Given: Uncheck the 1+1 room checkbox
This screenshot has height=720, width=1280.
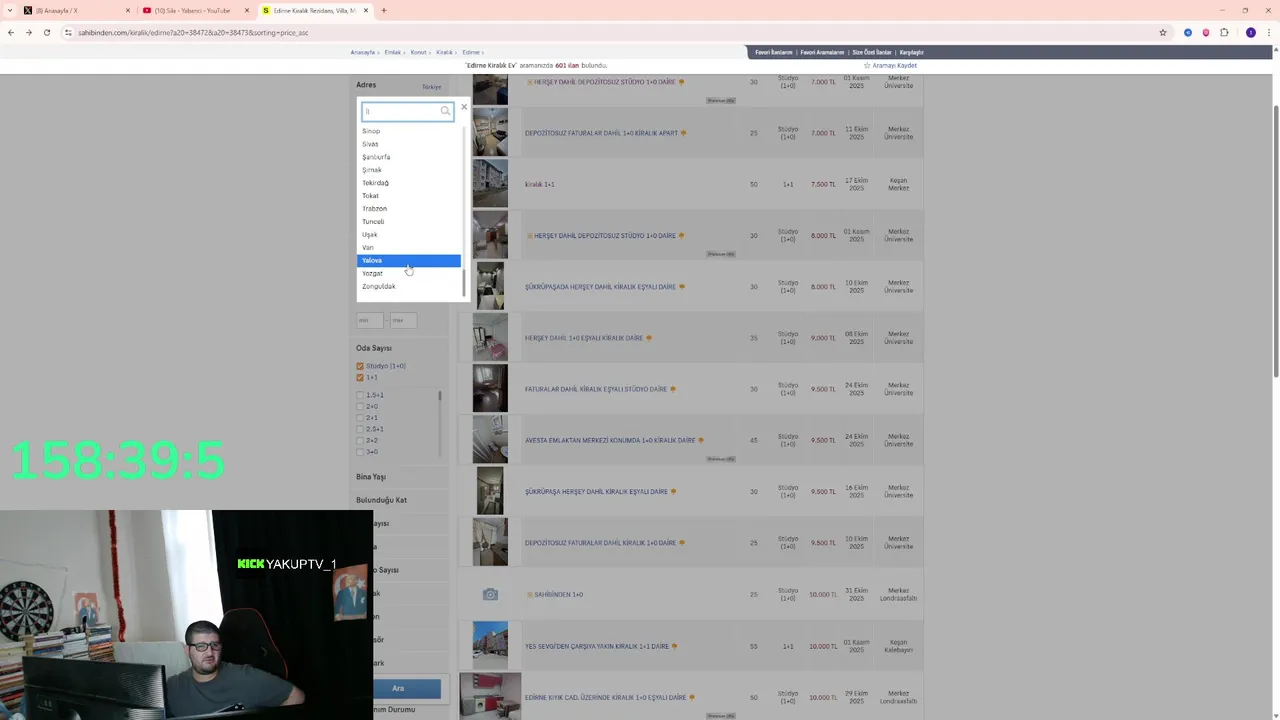Looking at the screenshot, I should (x=360, y=377).
